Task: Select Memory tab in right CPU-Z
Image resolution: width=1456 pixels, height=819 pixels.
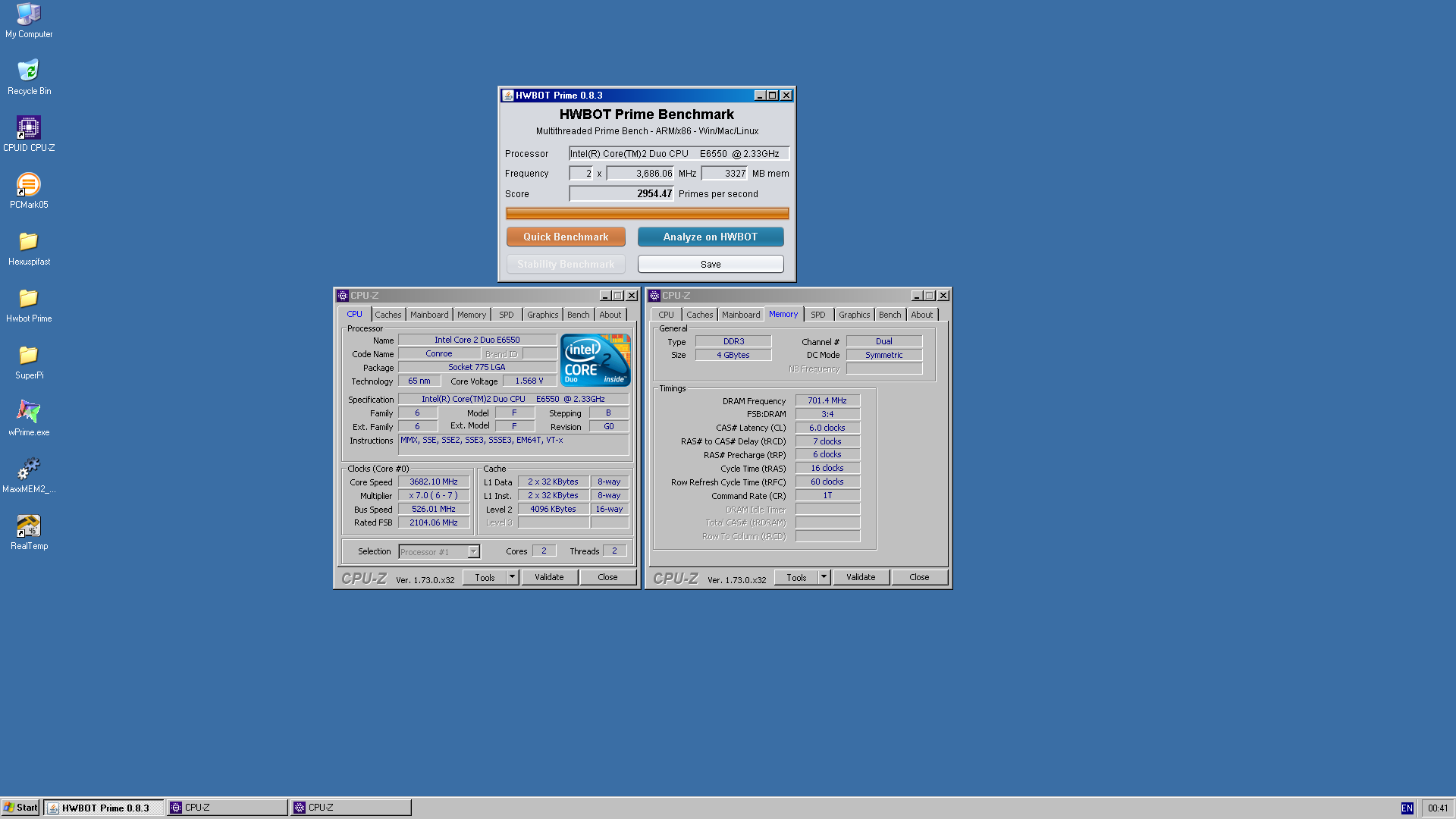Action: click(783, 314)
